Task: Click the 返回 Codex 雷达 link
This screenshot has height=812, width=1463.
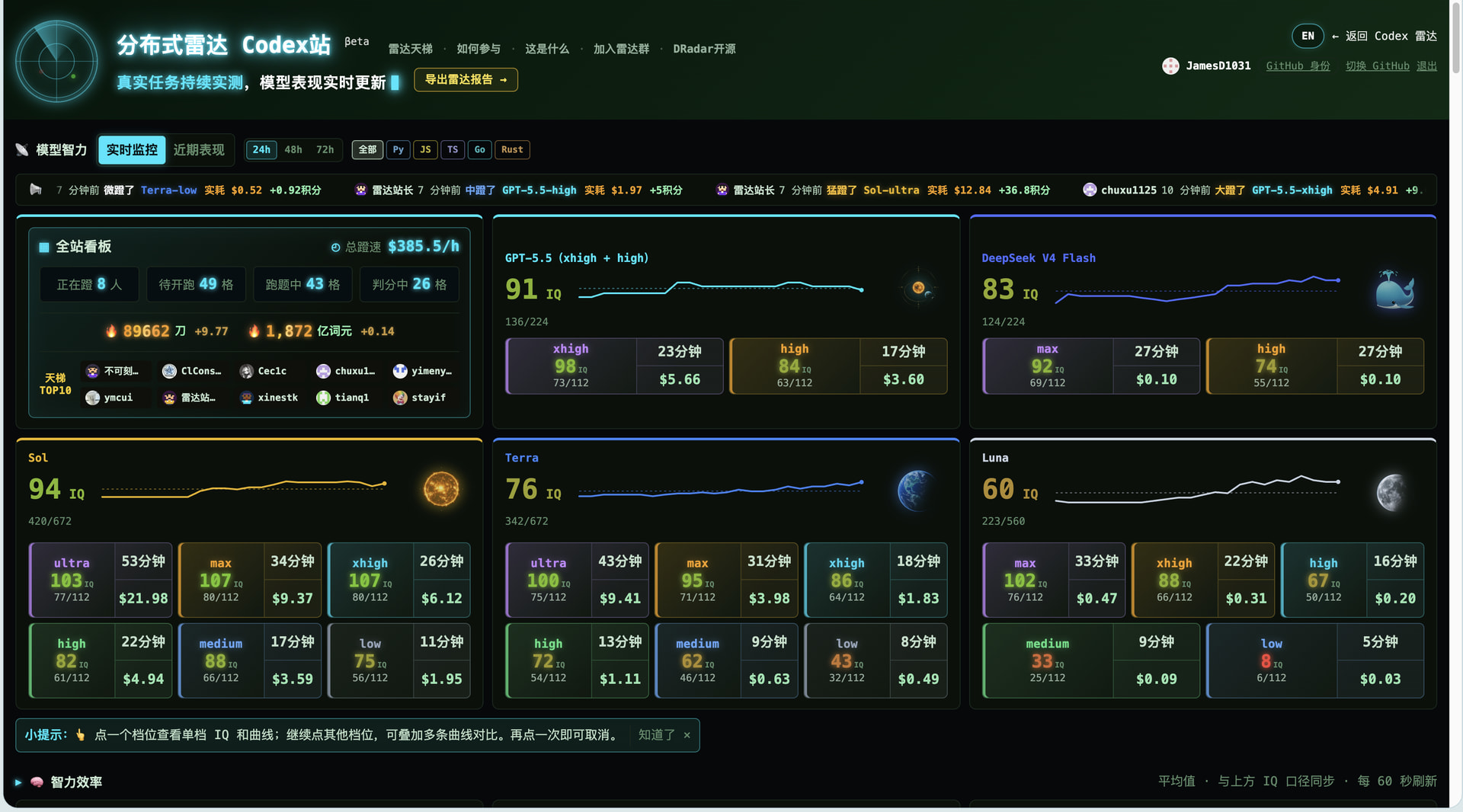Action: [1384, 36]
